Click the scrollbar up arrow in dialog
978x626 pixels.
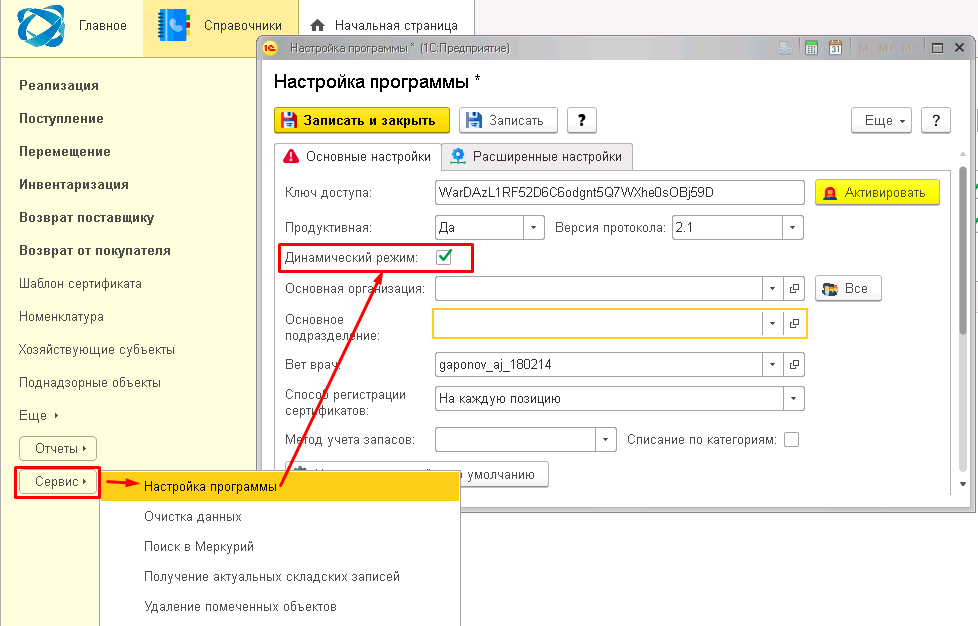point(963,154)
